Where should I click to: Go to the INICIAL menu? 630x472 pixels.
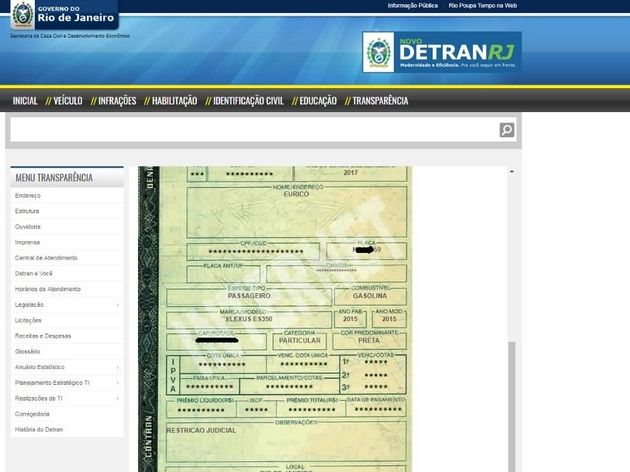pos(25,101)
